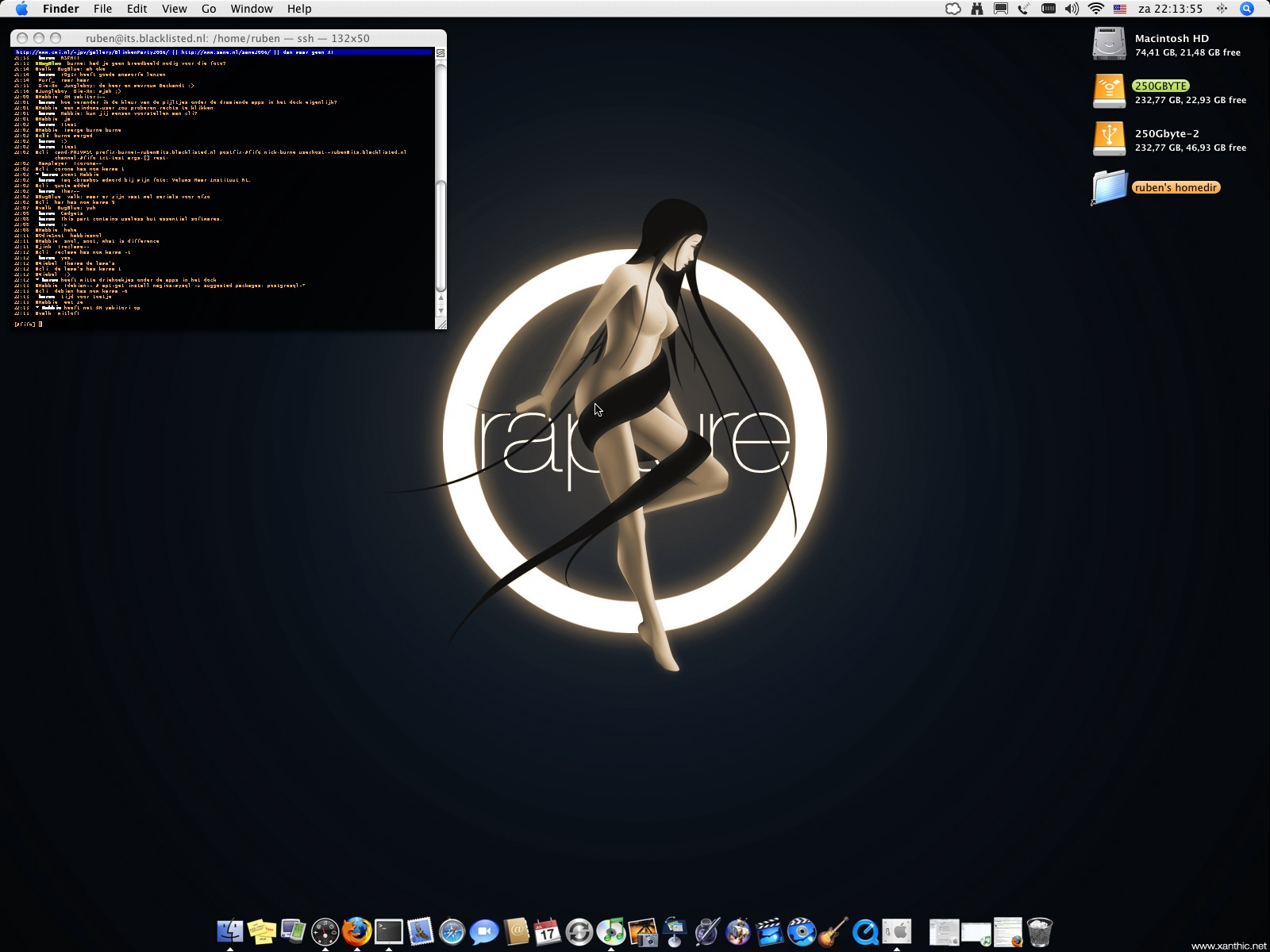Screen dimensions: 1270x952
Task: Click the clock showing za 22:13:55
Action: [x=1170, y=9]
